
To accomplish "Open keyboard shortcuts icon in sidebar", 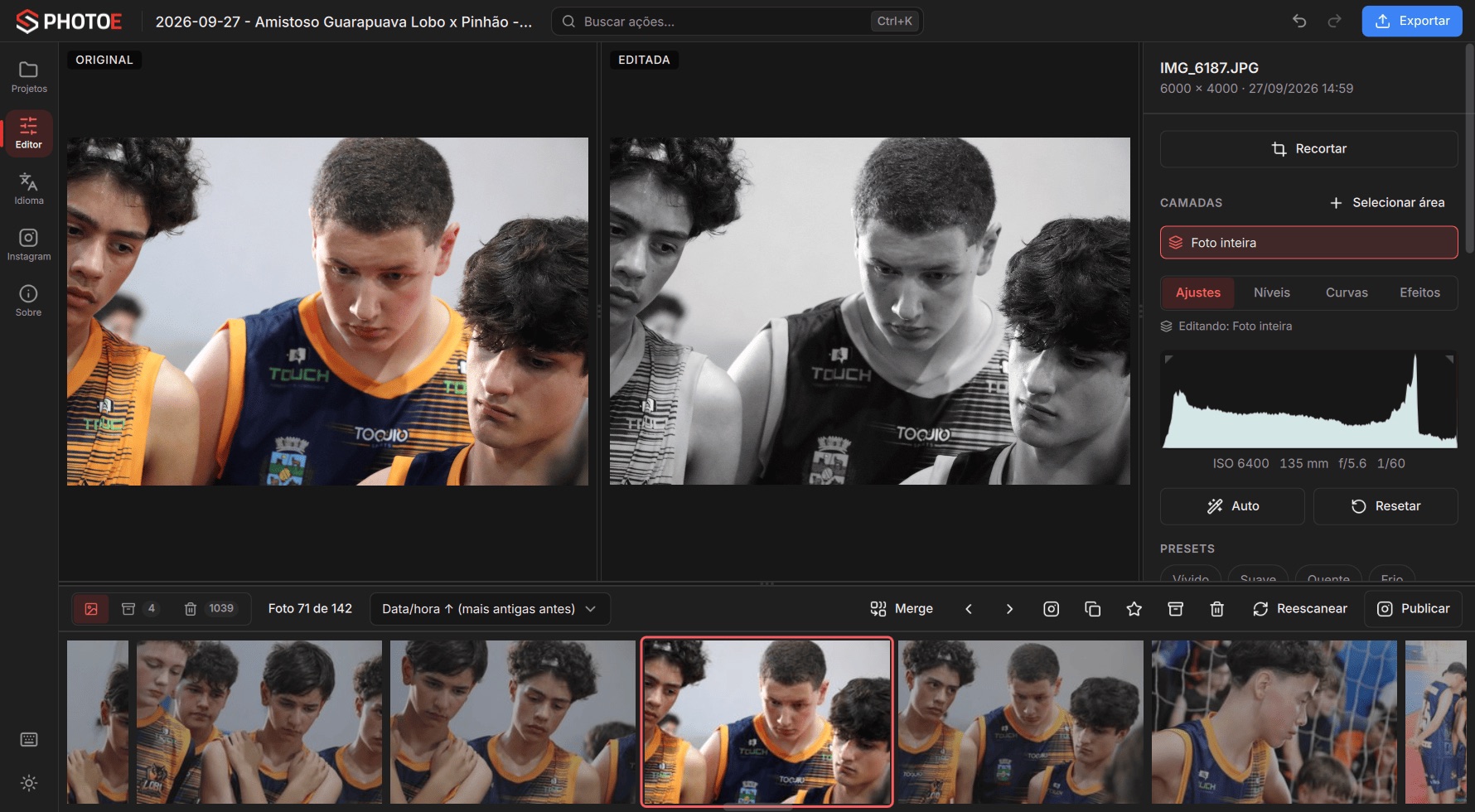I will point(29,739).
